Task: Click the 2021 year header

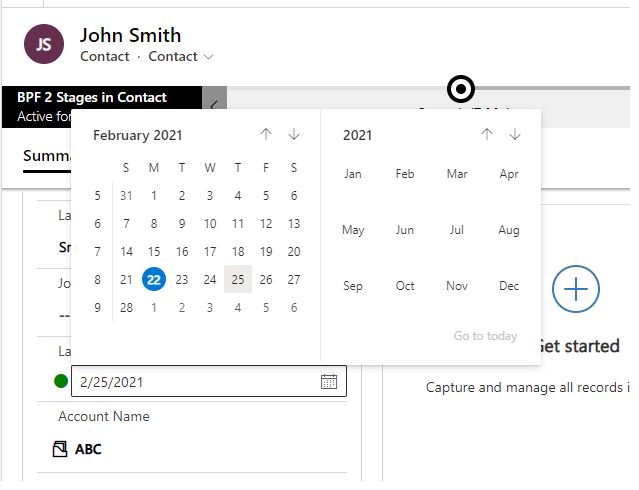Action: pos(357,135)
